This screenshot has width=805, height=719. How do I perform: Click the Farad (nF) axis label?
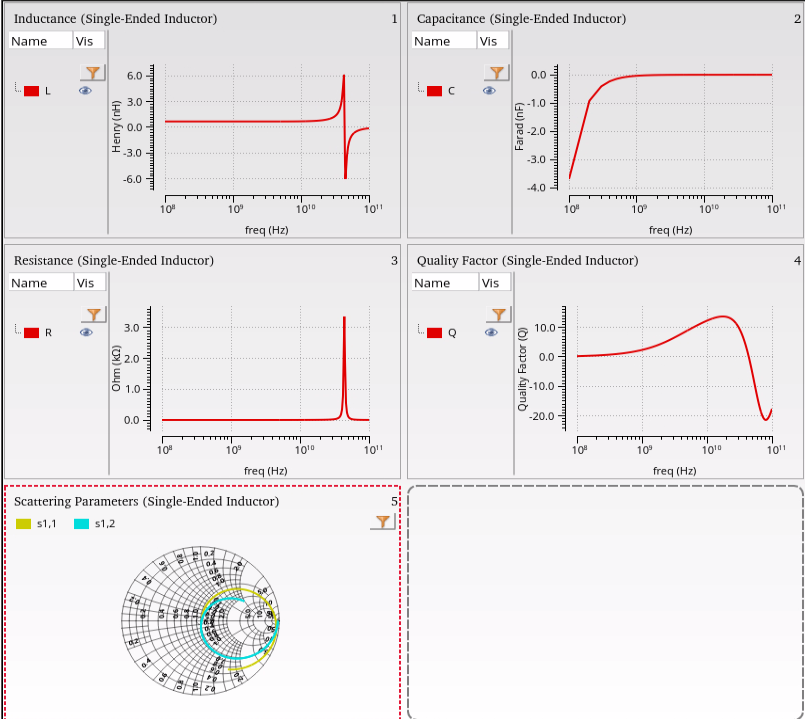(x=519, y=126)
